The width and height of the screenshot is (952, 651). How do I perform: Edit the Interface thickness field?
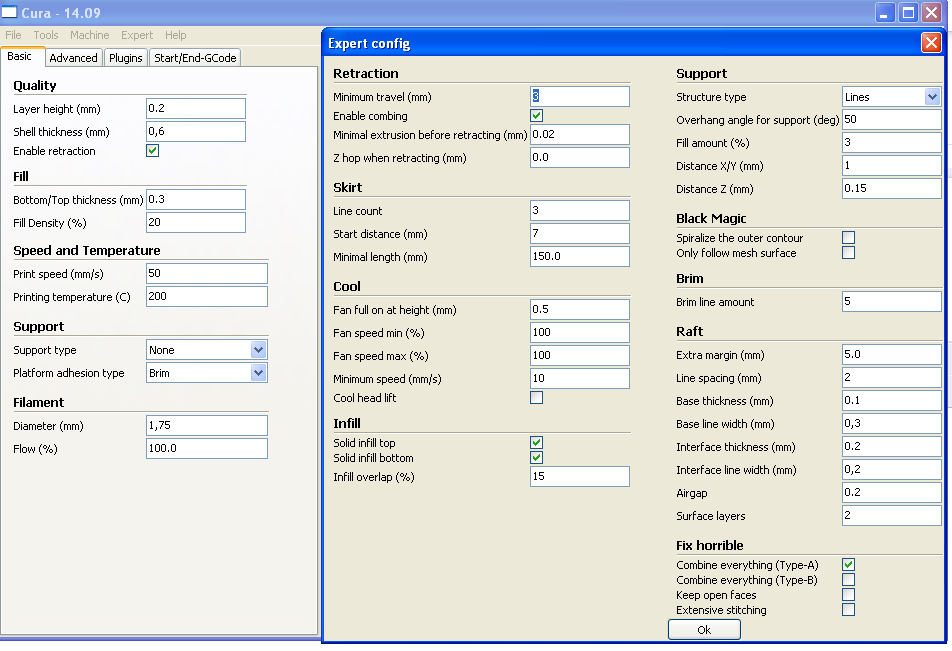[x=892, y=447]
